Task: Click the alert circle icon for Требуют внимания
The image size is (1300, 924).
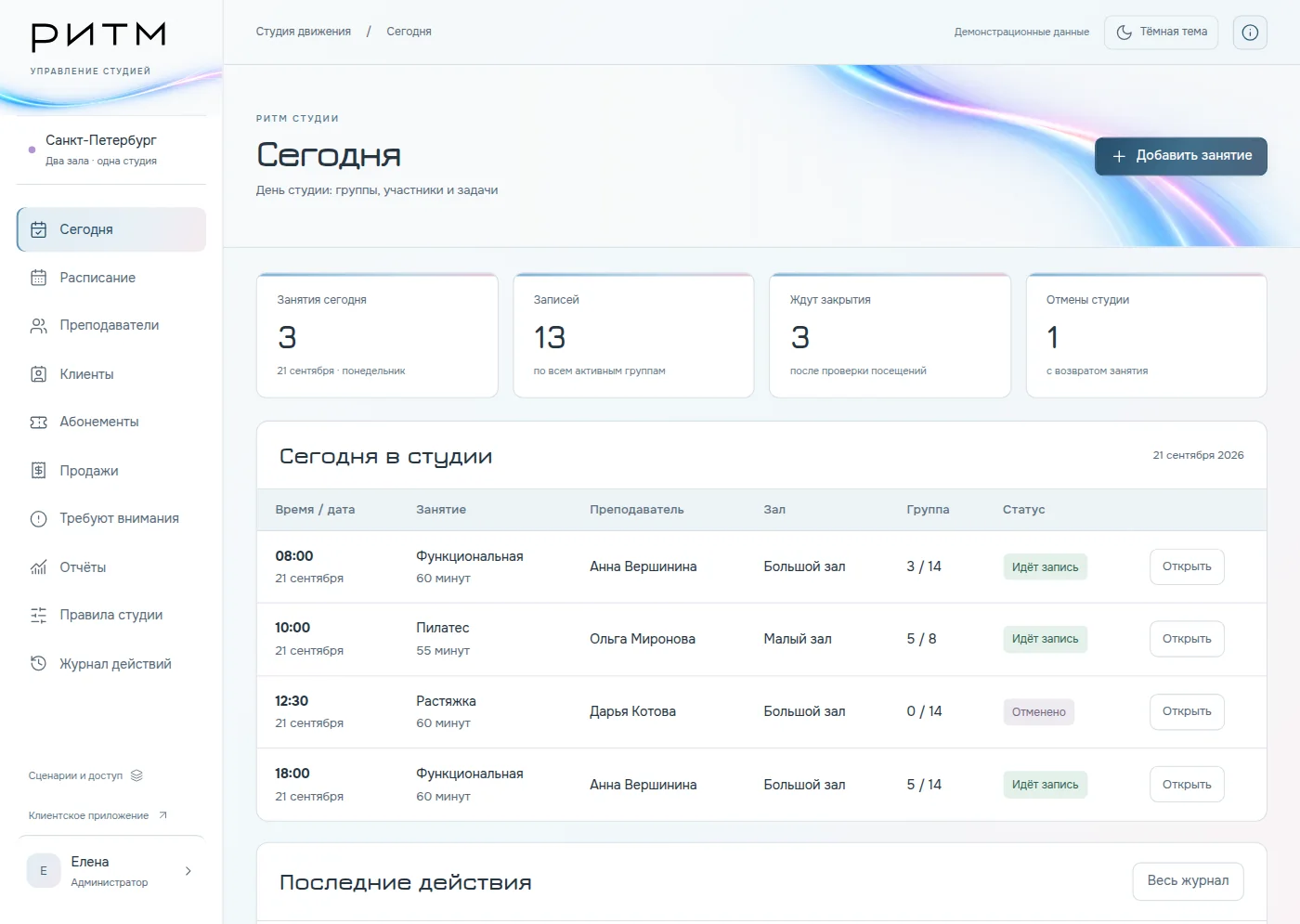Action: (38, 519)
